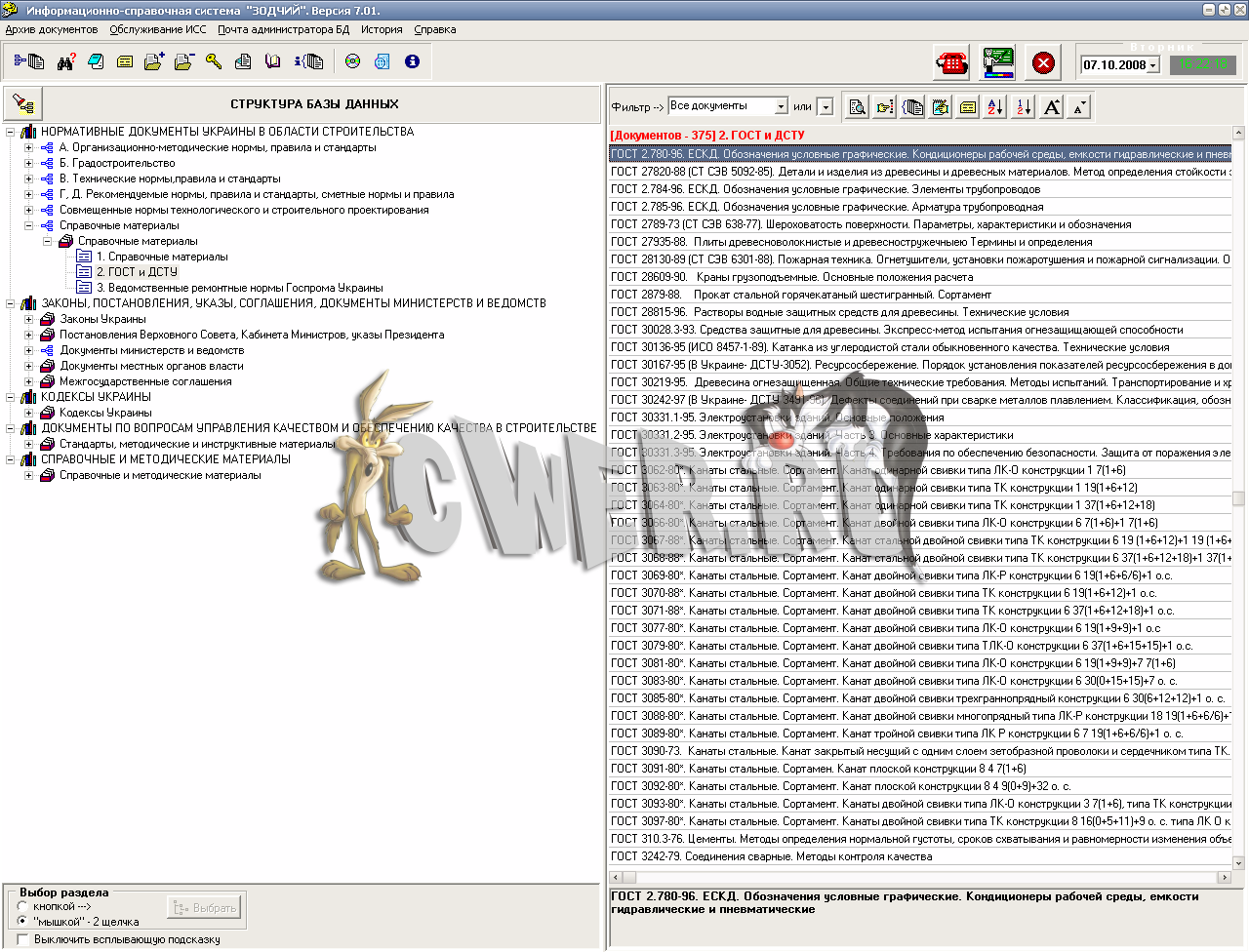Open the date picker dropdown 07.10.2008

(1152, 65)
